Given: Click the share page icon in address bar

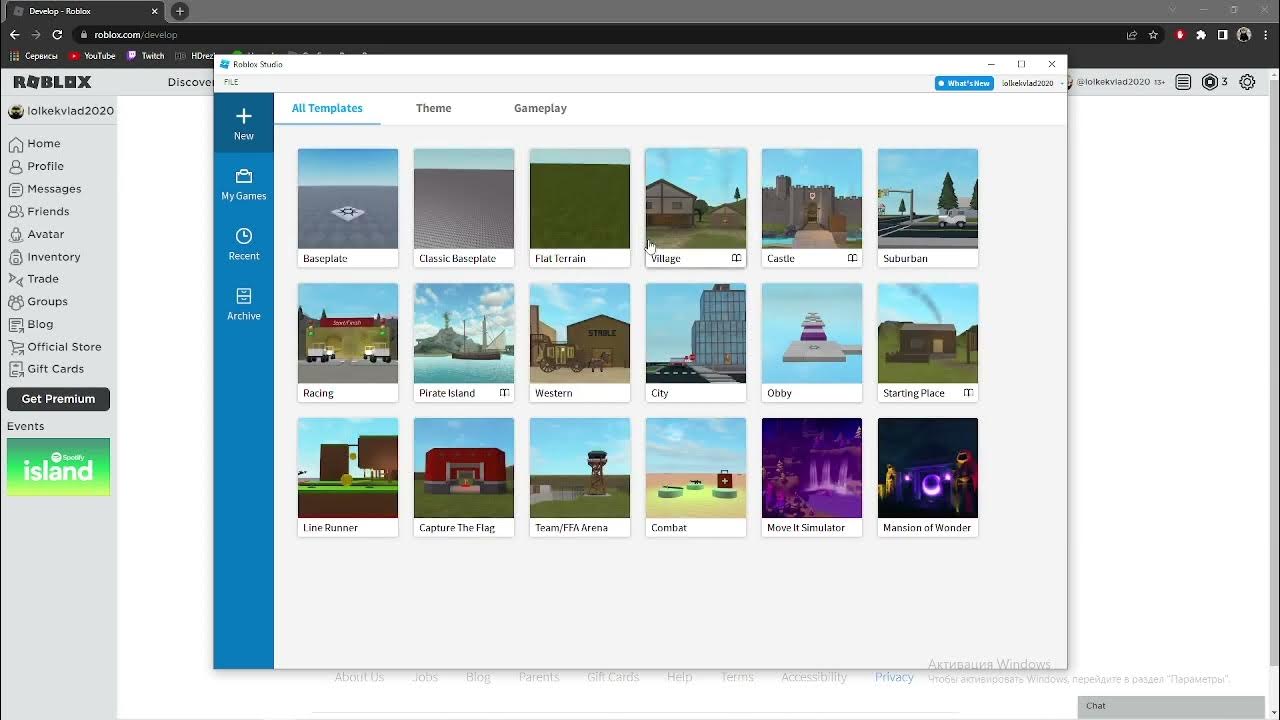Looking at the screenshot, I should pyautogui.click(x=1131, y=34).
